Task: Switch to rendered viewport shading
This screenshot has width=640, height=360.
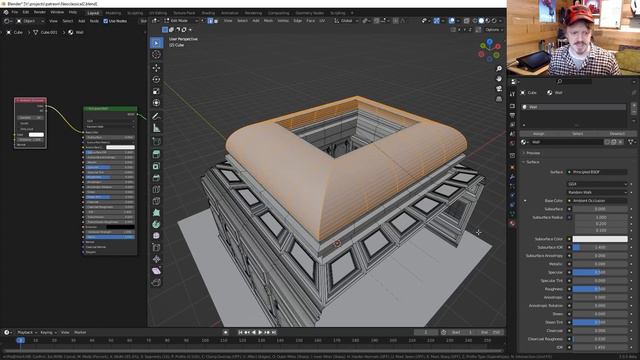Action: coord(494,21)
